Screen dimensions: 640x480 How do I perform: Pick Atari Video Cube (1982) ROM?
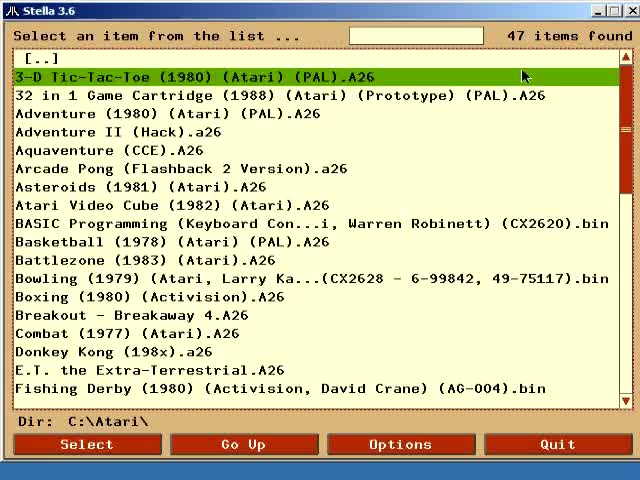(x=172, y=205)
